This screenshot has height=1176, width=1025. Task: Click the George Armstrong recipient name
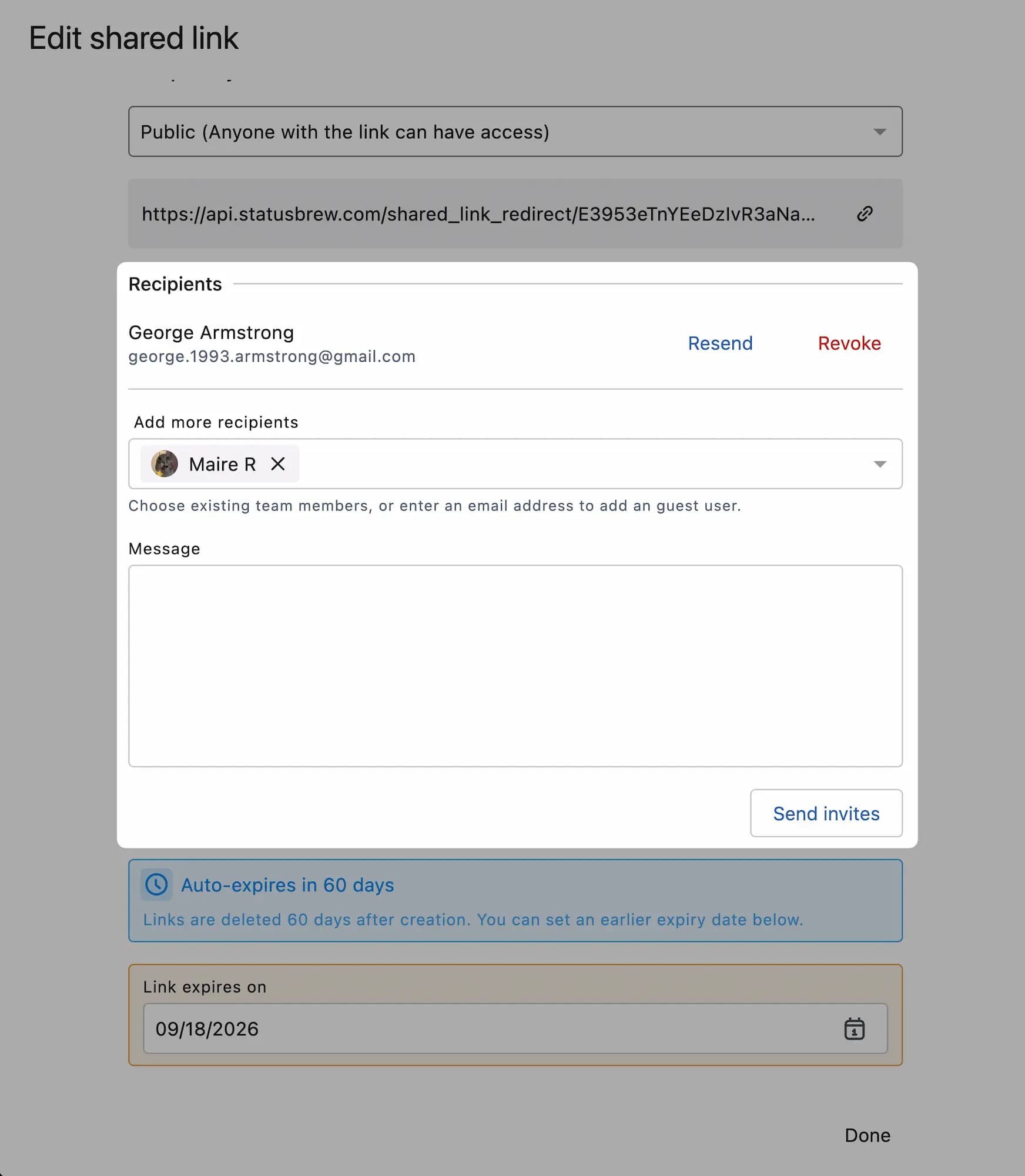(x=211, y=333)
